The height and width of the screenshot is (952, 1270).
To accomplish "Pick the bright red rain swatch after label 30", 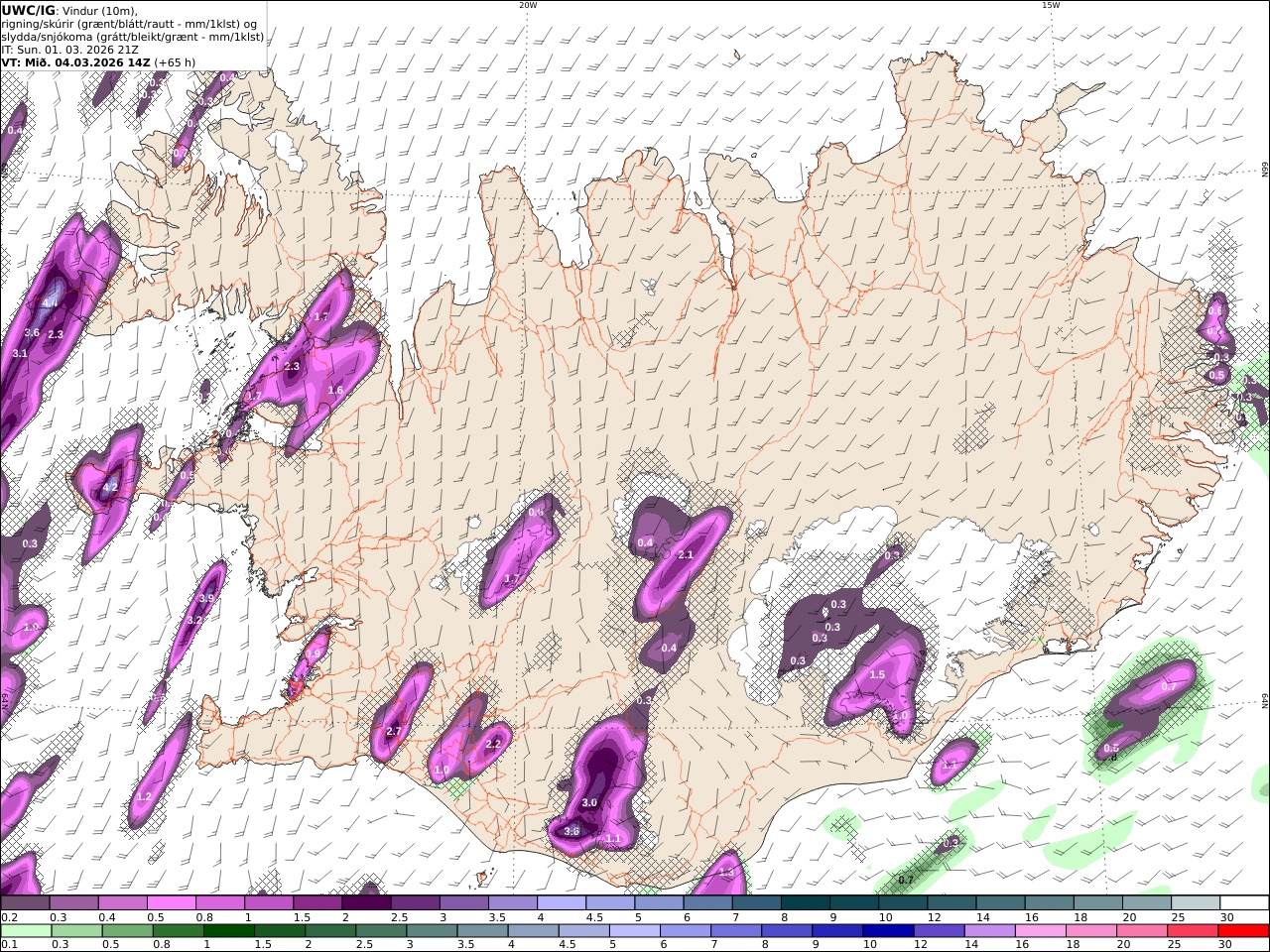I will (x=1244, y=930).
